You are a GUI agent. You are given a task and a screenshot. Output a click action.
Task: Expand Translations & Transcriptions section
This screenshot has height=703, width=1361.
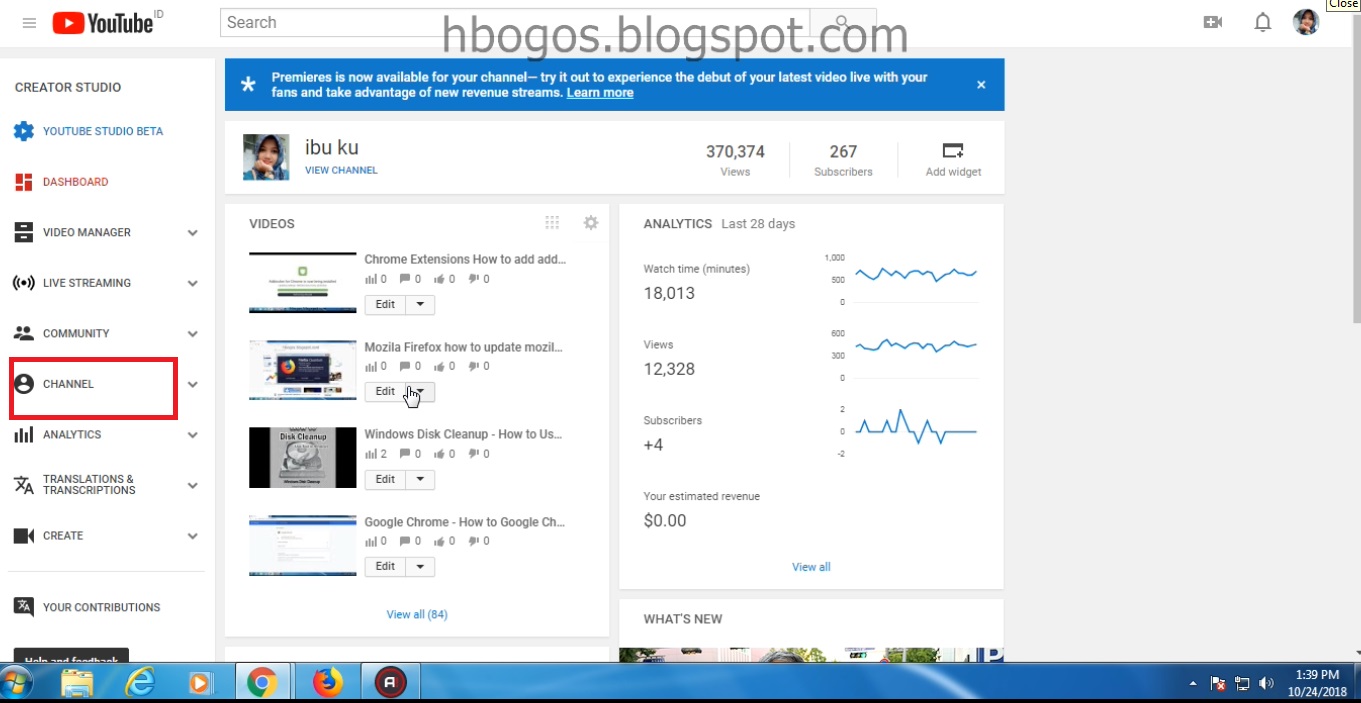click(x=193, y=485)
